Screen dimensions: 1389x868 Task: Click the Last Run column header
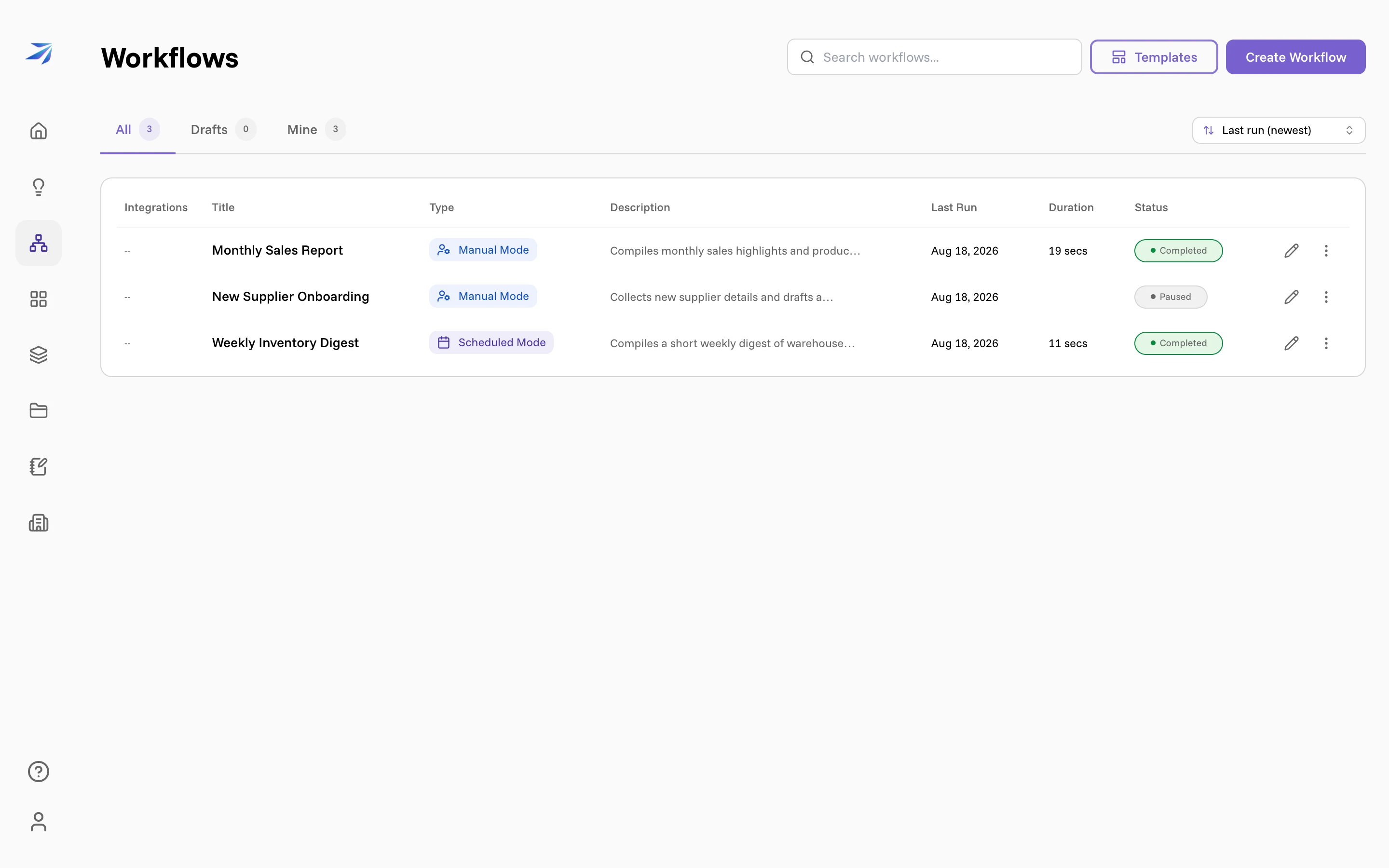pos(953,207)
